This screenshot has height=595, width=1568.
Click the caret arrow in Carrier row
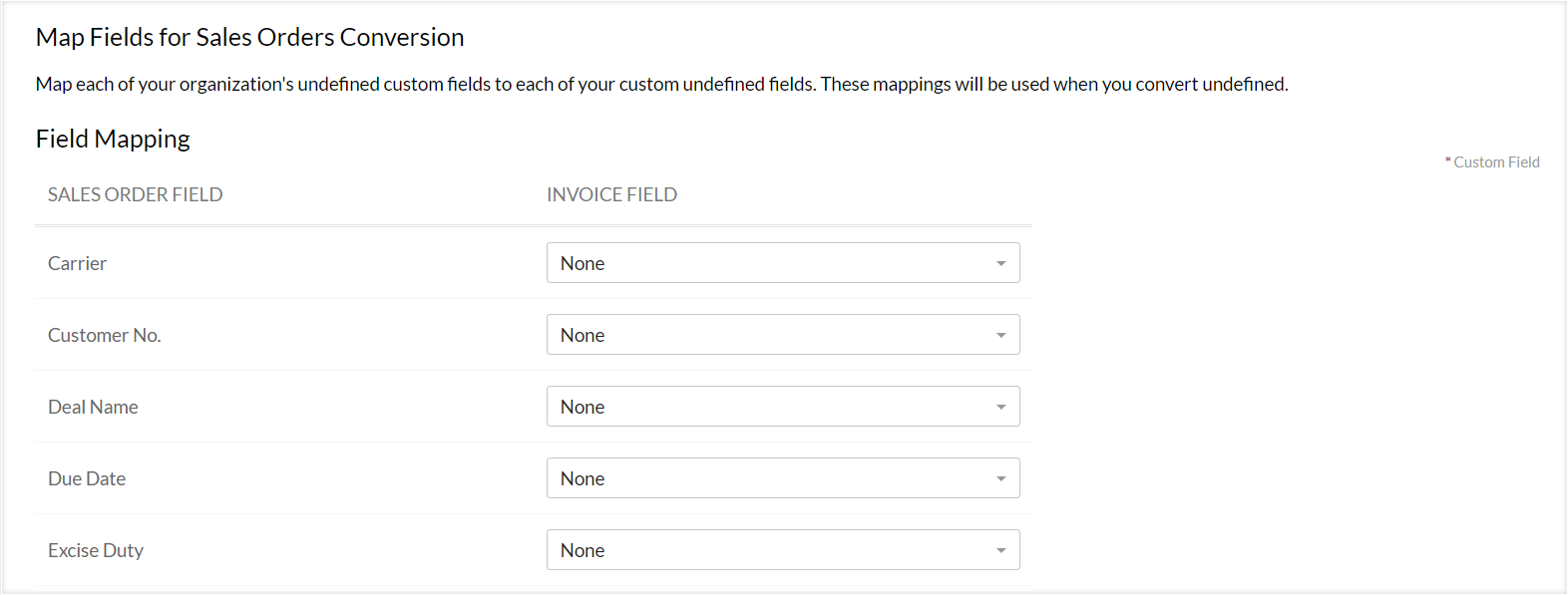[1000, 264]
